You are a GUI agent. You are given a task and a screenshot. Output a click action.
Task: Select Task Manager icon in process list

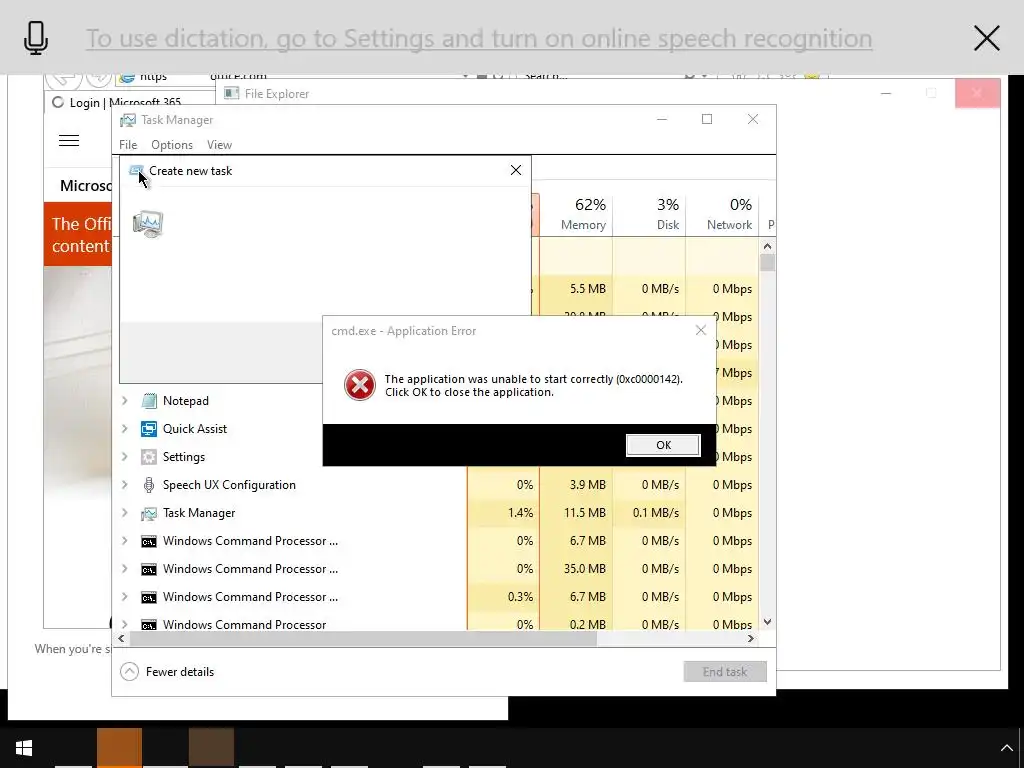click(x=149, y=513)
